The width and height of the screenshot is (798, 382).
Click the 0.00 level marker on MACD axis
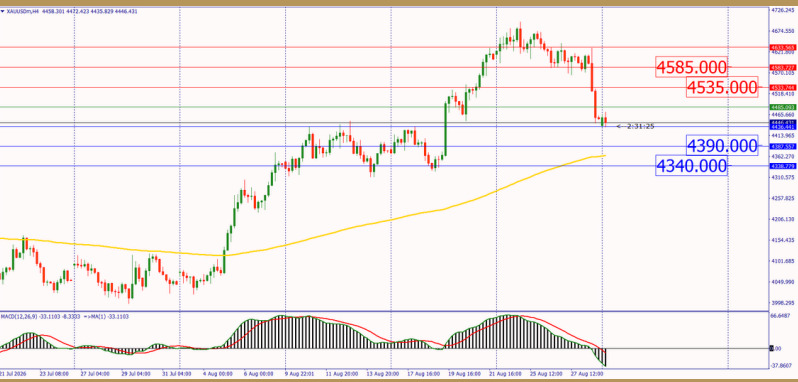[774, 348]
